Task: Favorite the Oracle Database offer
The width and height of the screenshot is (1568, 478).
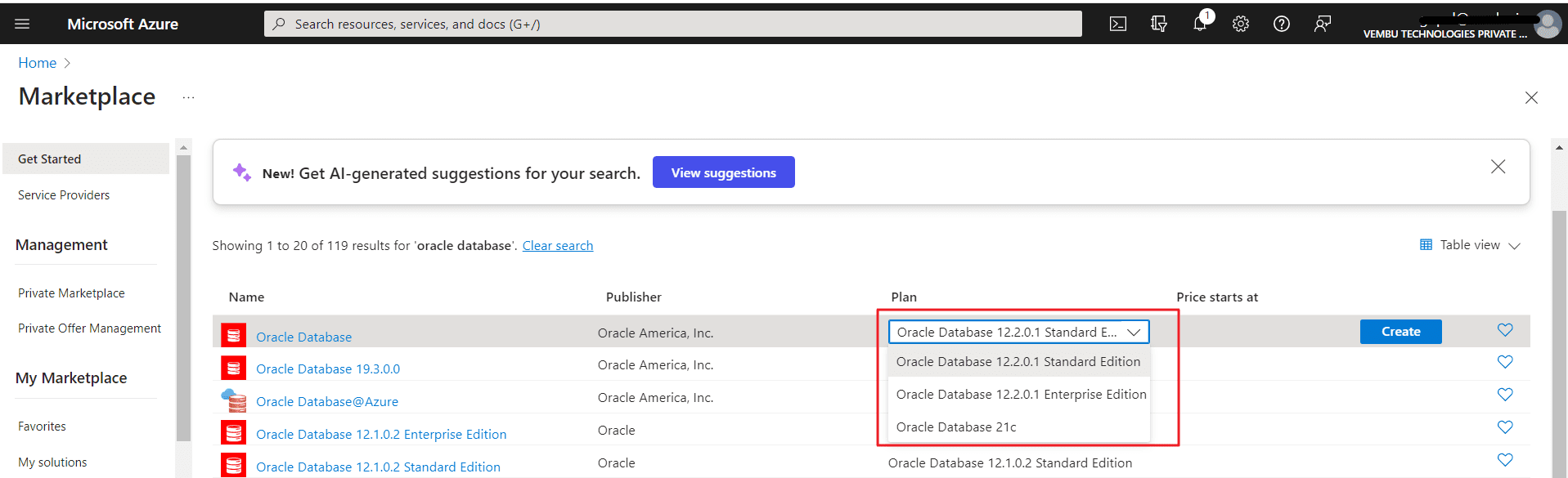Action: [1505, 330]
